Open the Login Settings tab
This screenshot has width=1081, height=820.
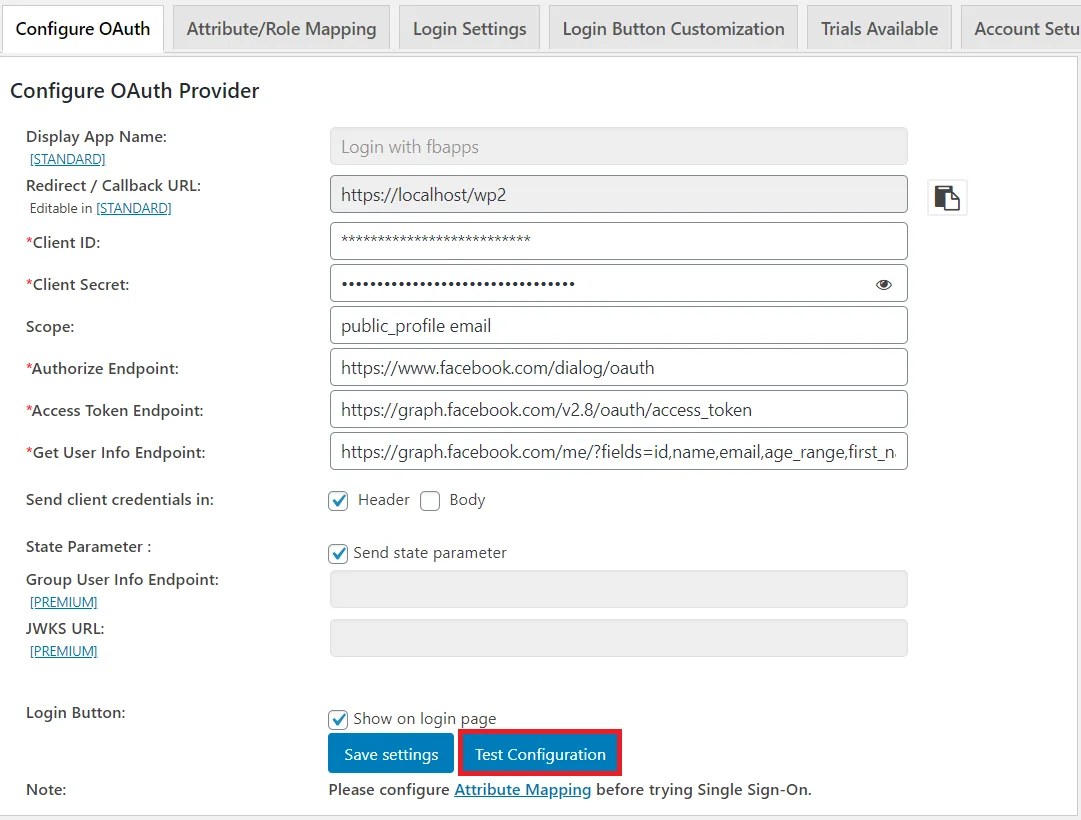pos(468,28)
